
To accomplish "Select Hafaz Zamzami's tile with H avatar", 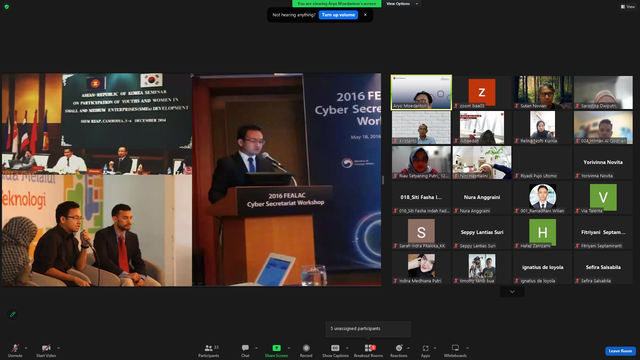I will coord(543,233).
